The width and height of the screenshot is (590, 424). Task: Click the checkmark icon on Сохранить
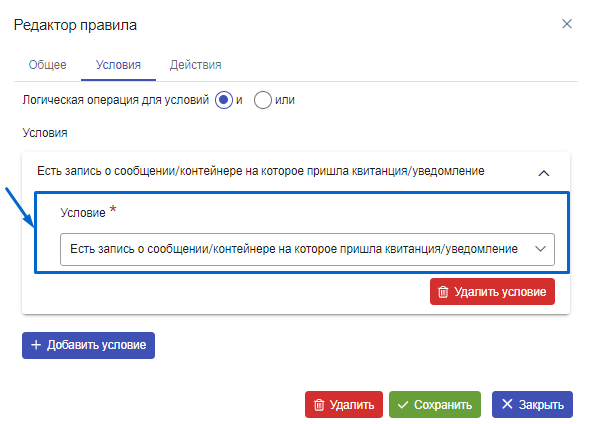(x=403, y=405)
